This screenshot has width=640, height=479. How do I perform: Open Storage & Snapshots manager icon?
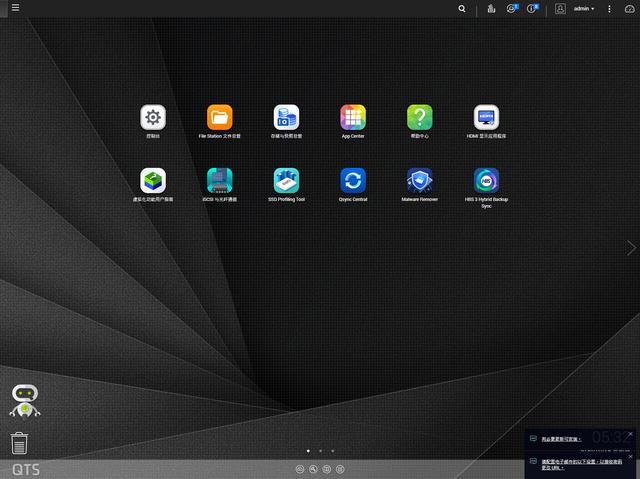[x=286, y=117]
